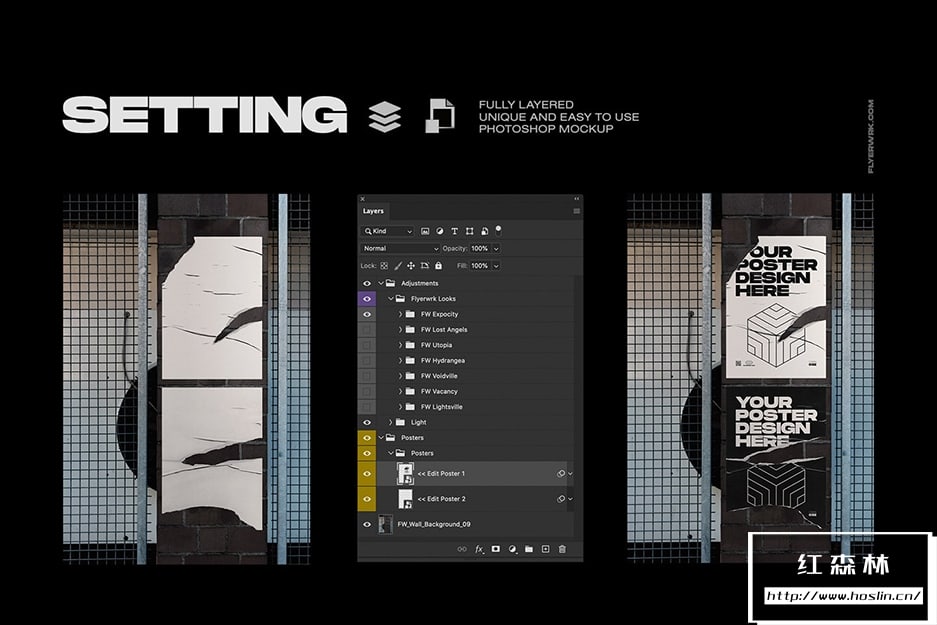Close the Layers panel with X
Viewport: 937px width, 625px height.
tap(362, 199)
